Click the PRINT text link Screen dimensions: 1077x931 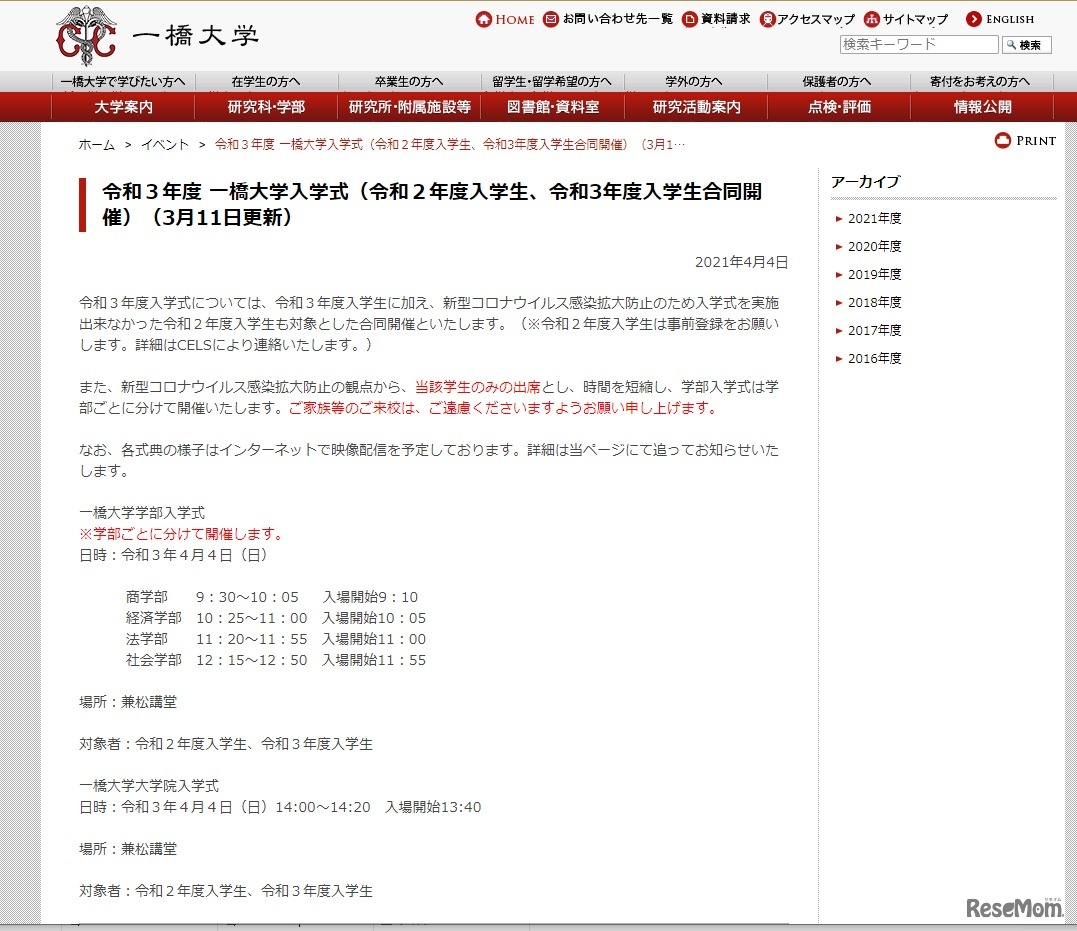pos(1036,141)
